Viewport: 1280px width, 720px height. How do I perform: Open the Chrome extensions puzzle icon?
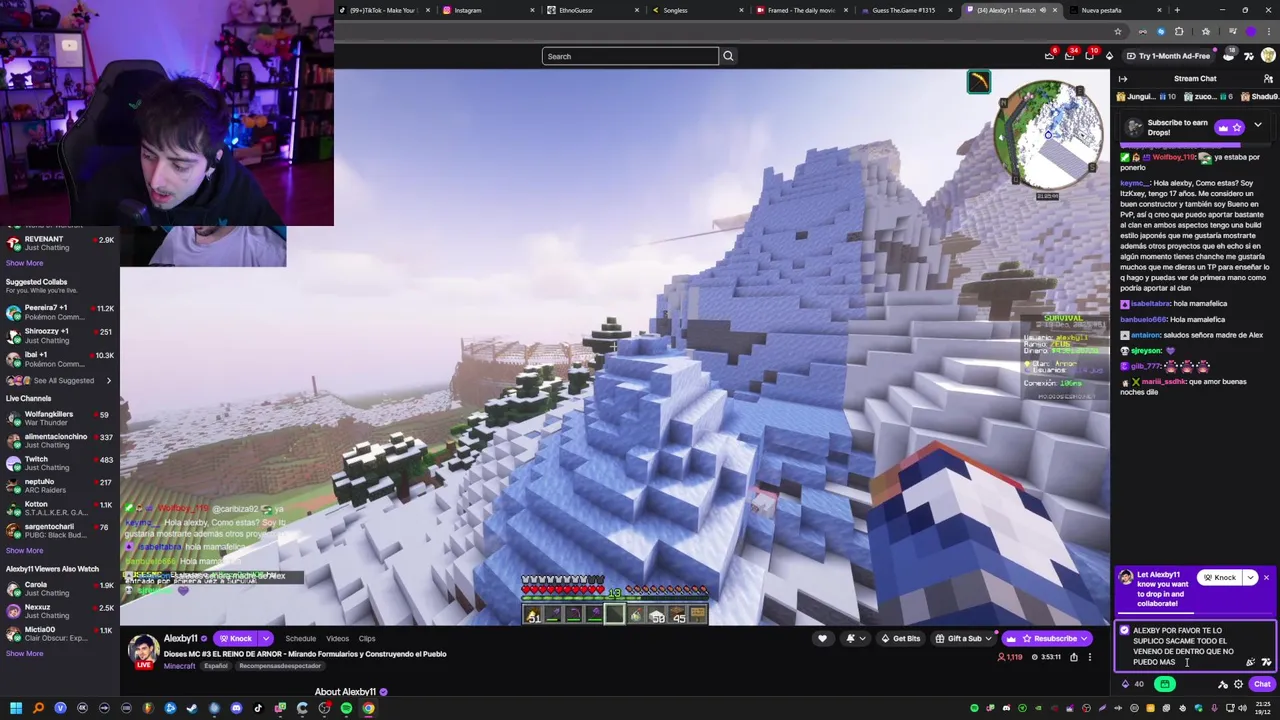point(1179,31)
